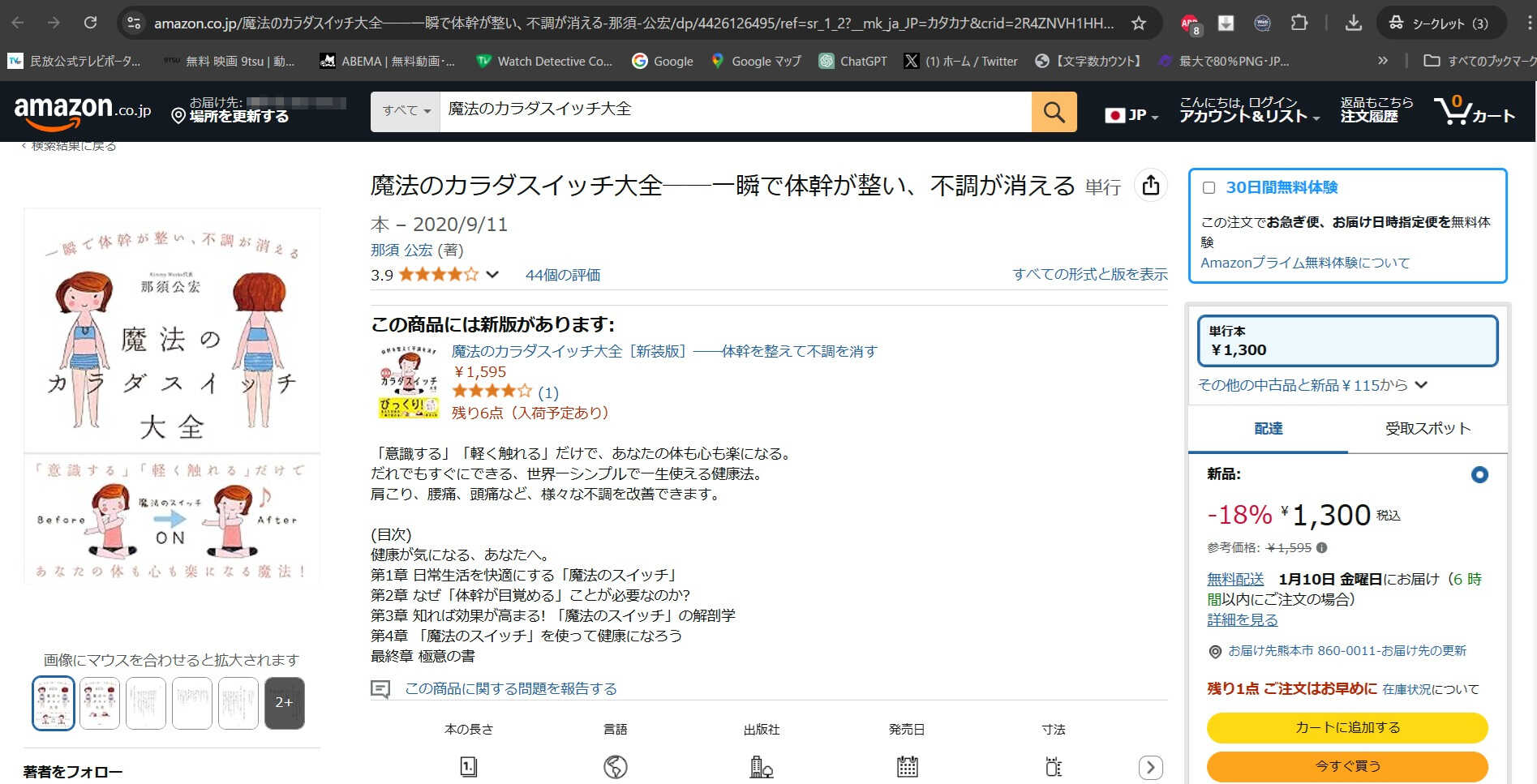
Task: Click the location pin for 場所を更新する
Action: click(178, 116)
